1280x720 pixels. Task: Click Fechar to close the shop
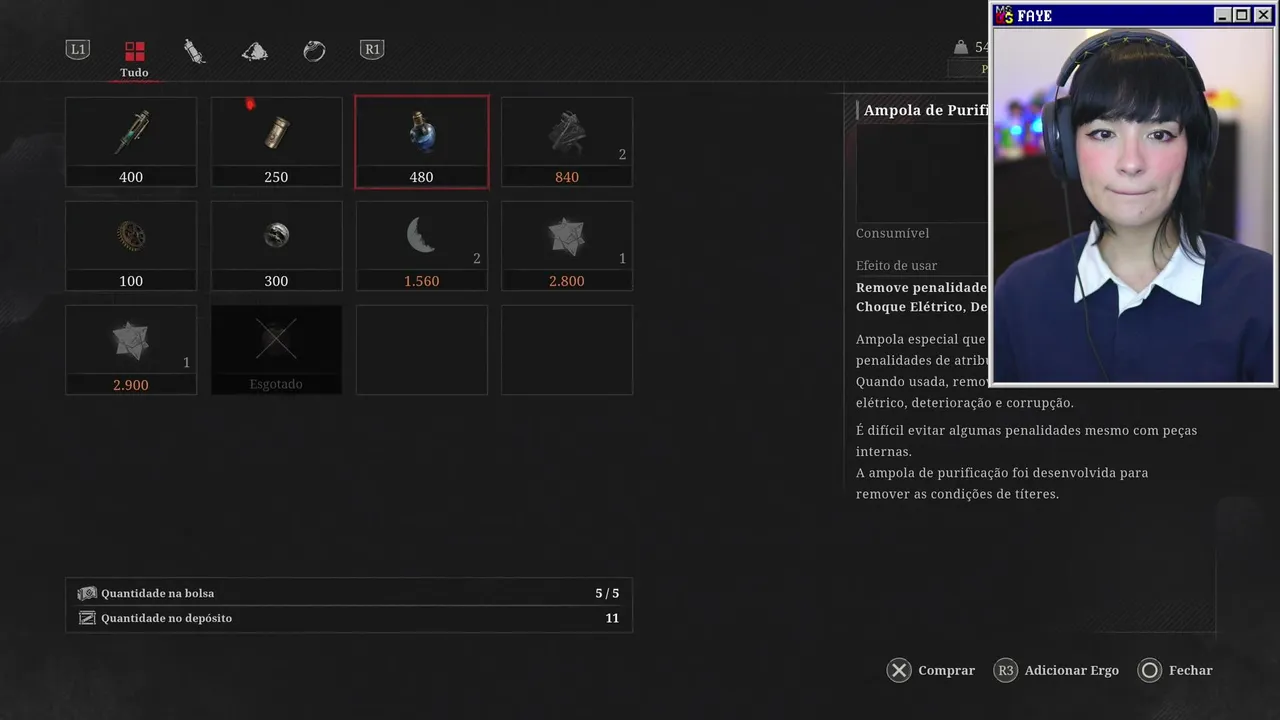point(1175,670)
